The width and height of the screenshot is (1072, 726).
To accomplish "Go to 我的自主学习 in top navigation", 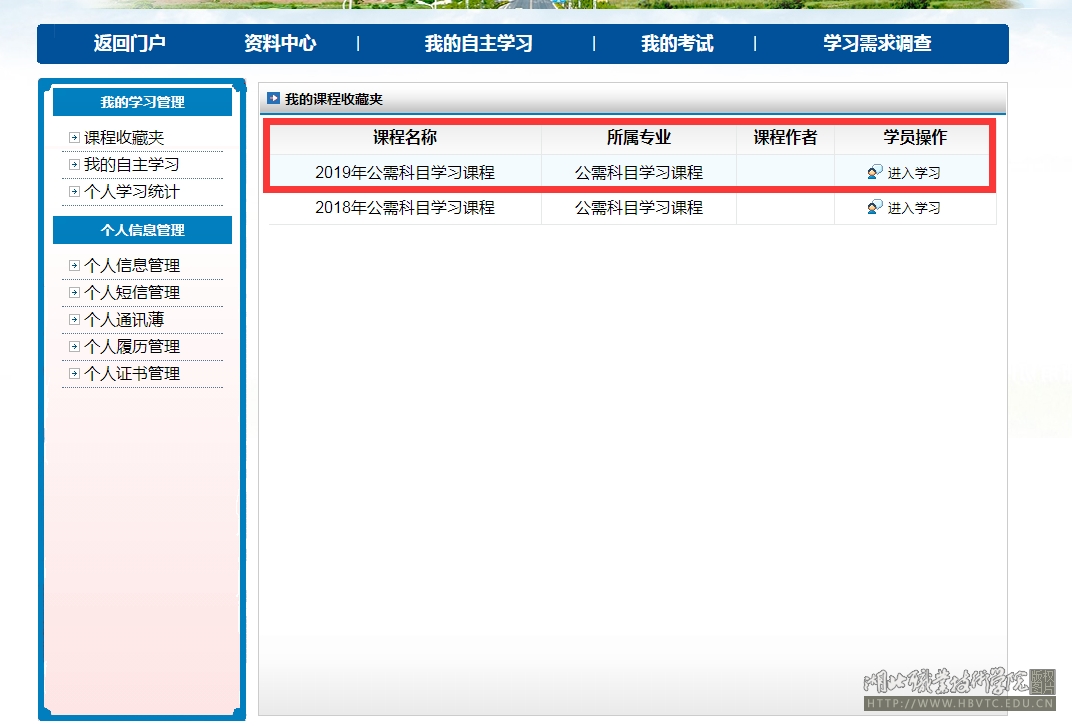I will [x=478, y=44].
